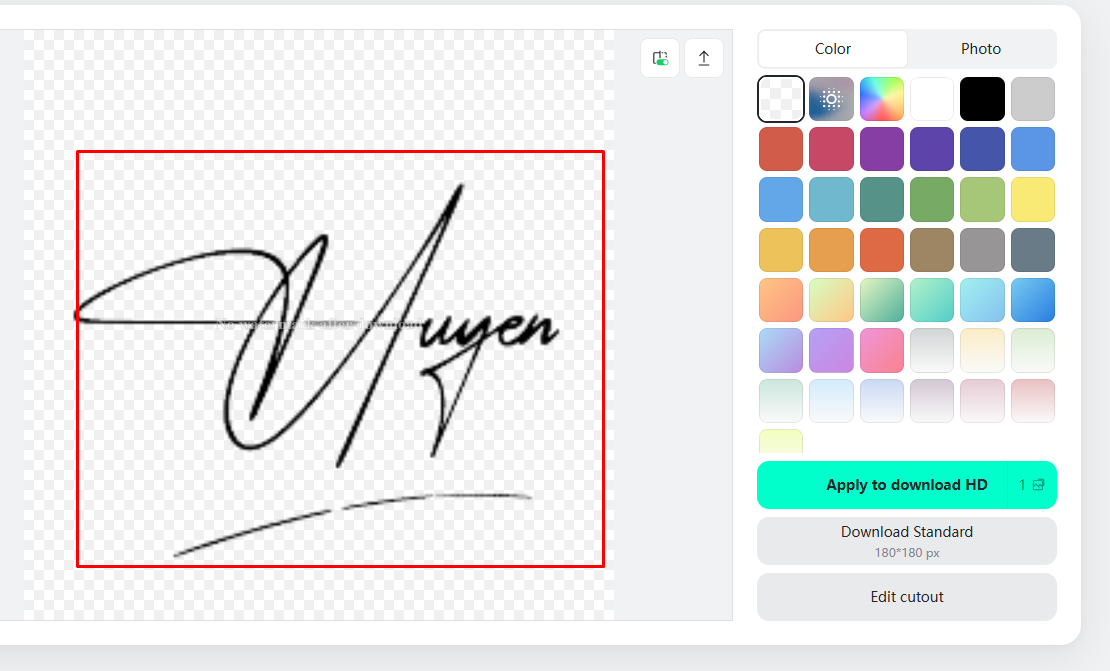Pick the pink gradient swatch
Viewport: 1110px width, 671px height.
(881, 350)
